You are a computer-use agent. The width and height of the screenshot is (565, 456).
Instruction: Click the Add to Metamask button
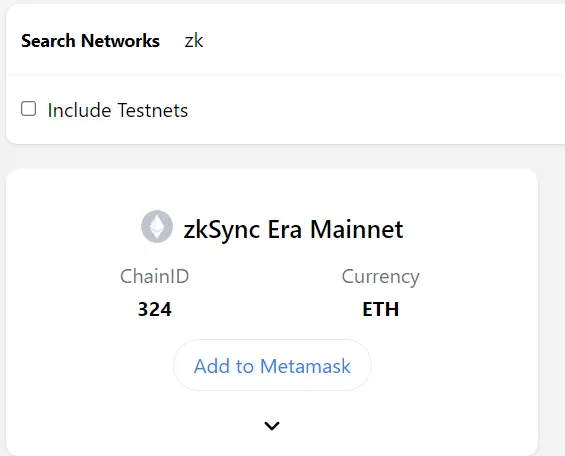[272, 365]
